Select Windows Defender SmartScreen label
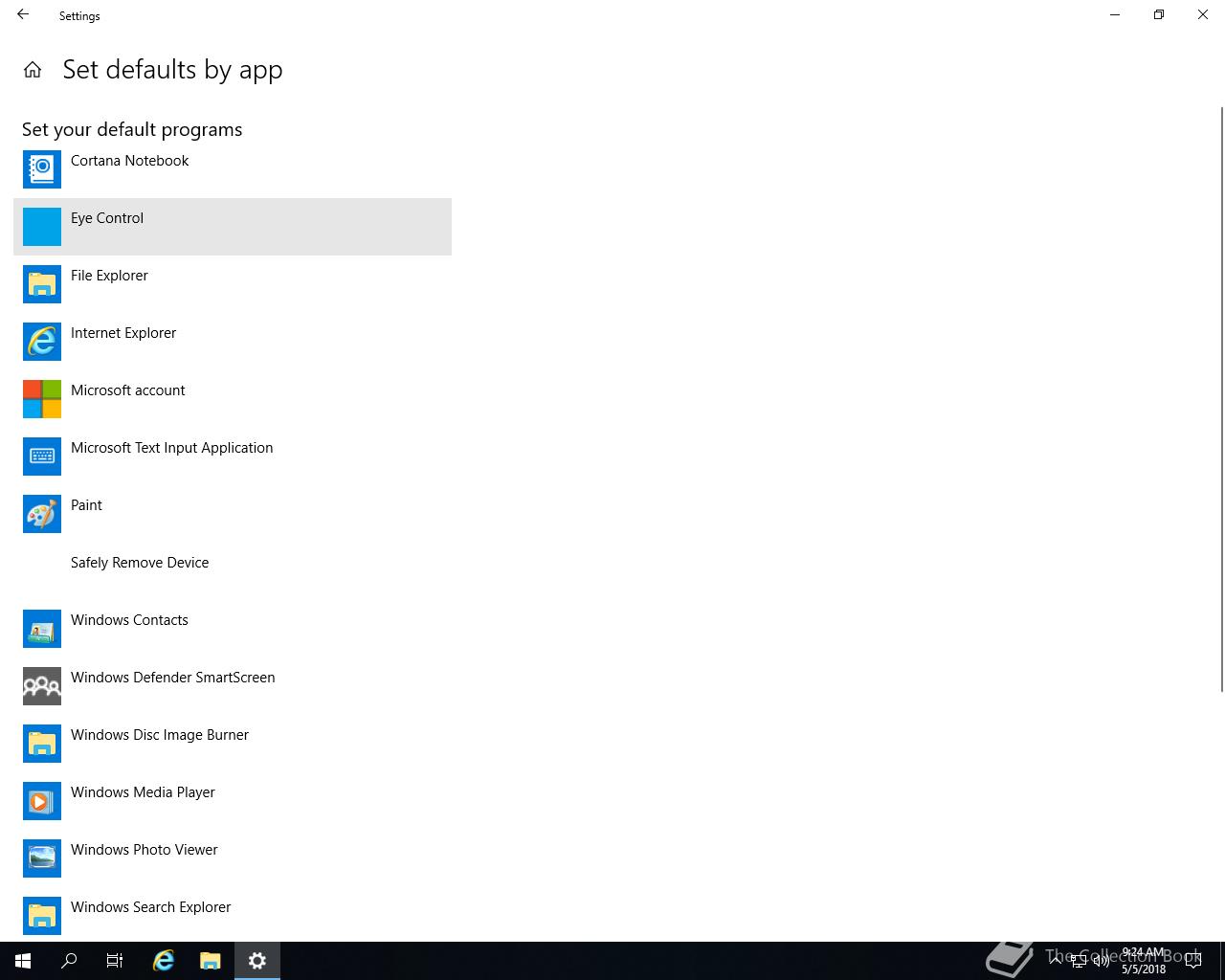The height and width of the screenshot is (980, 1225). tap(172, 678)
